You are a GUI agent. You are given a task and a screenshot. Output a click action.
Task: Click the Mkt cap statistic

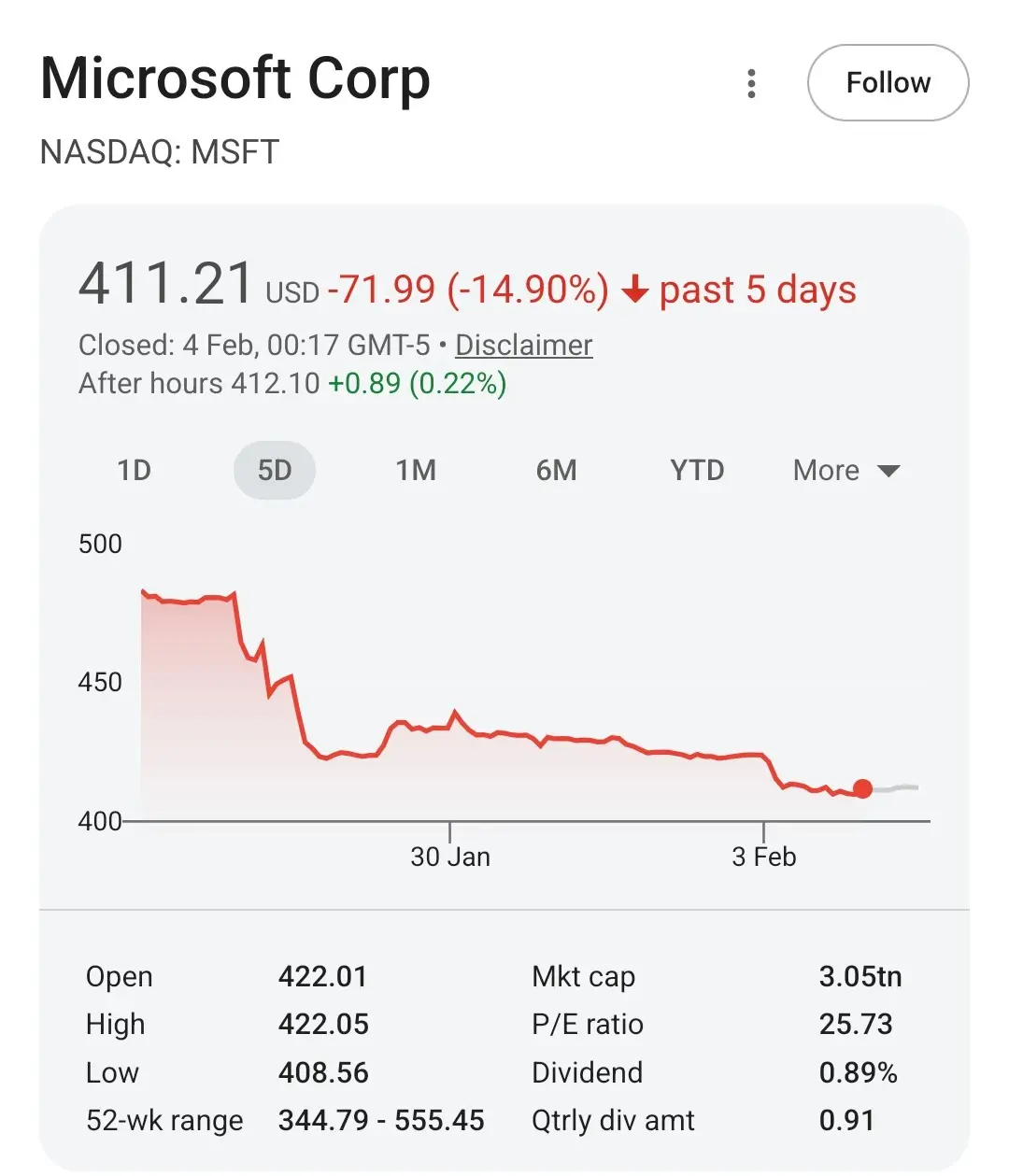point(584,977)
